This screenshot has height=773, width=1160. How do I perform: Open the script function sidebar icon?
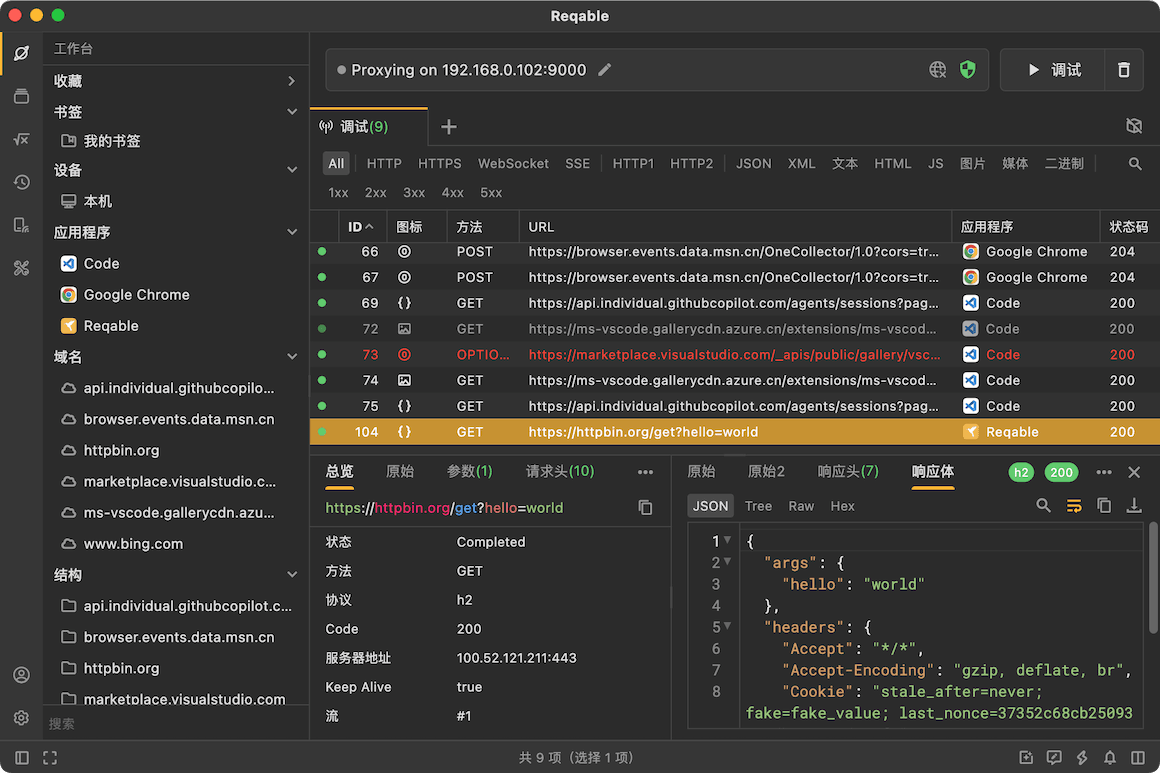point(21,139)
